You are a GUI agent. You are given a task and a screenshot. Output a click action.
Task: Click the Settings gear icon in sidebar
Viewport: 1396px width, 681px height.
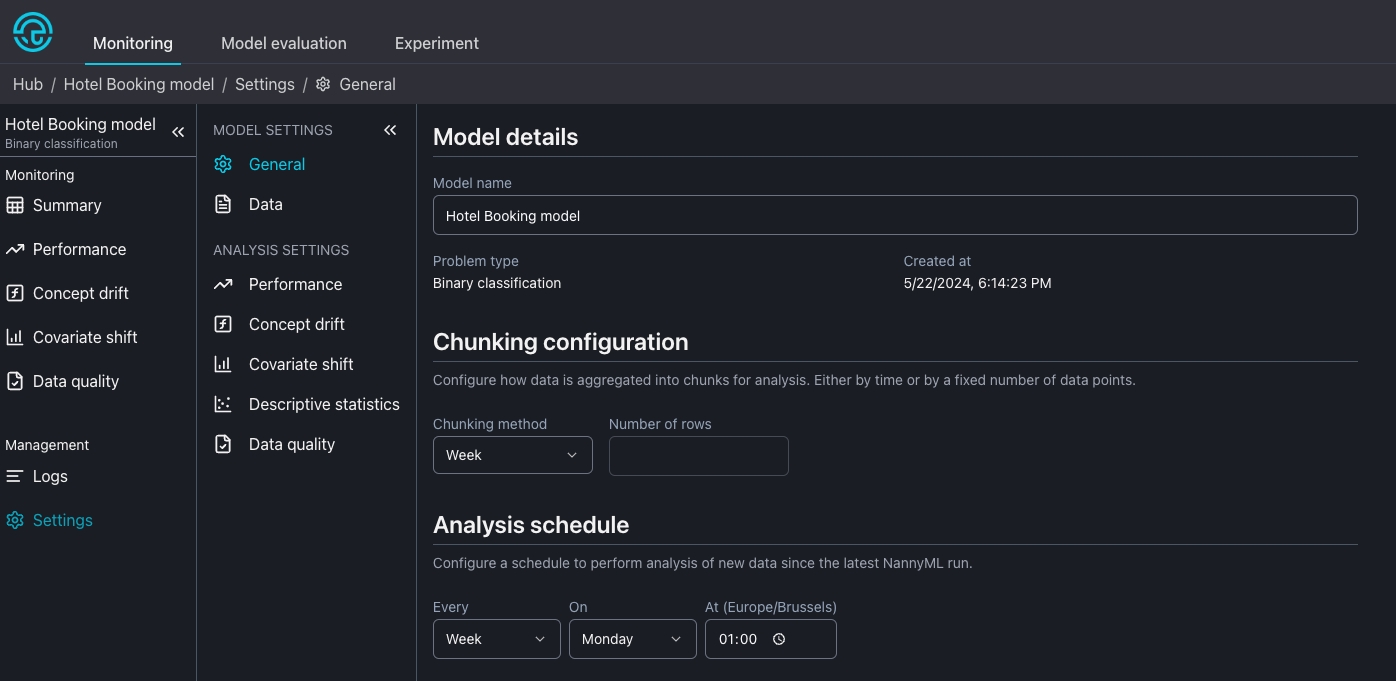tap(15, 520)
